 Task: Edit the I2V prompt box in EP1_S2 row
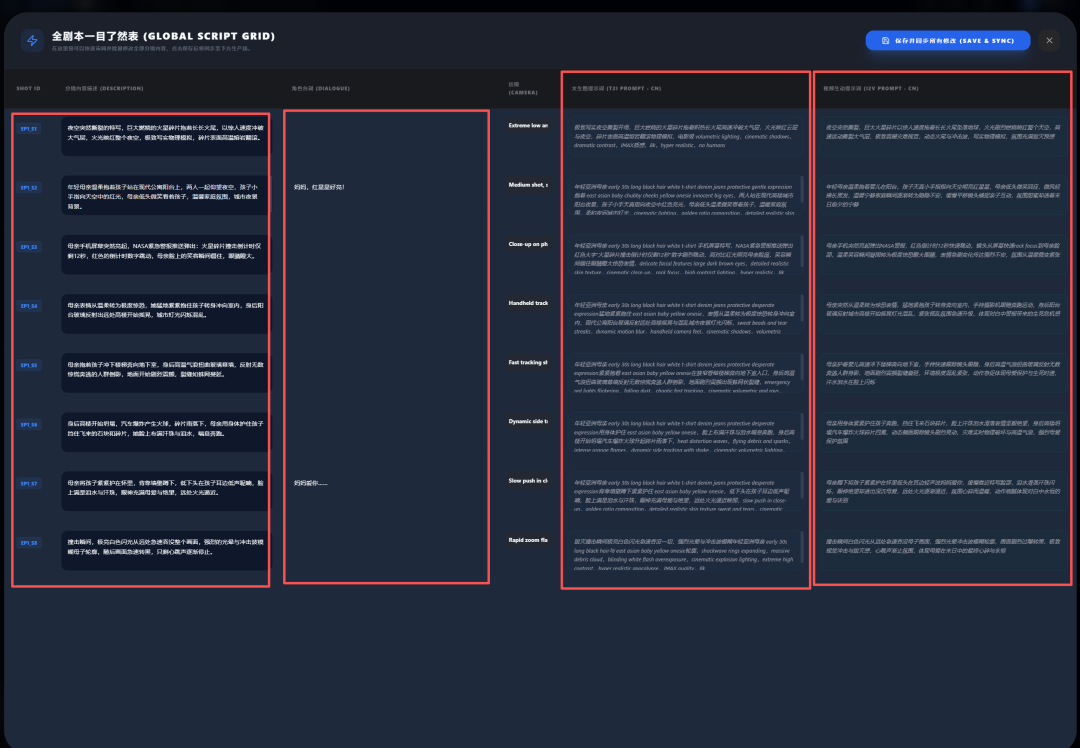[x=944, y=196]
